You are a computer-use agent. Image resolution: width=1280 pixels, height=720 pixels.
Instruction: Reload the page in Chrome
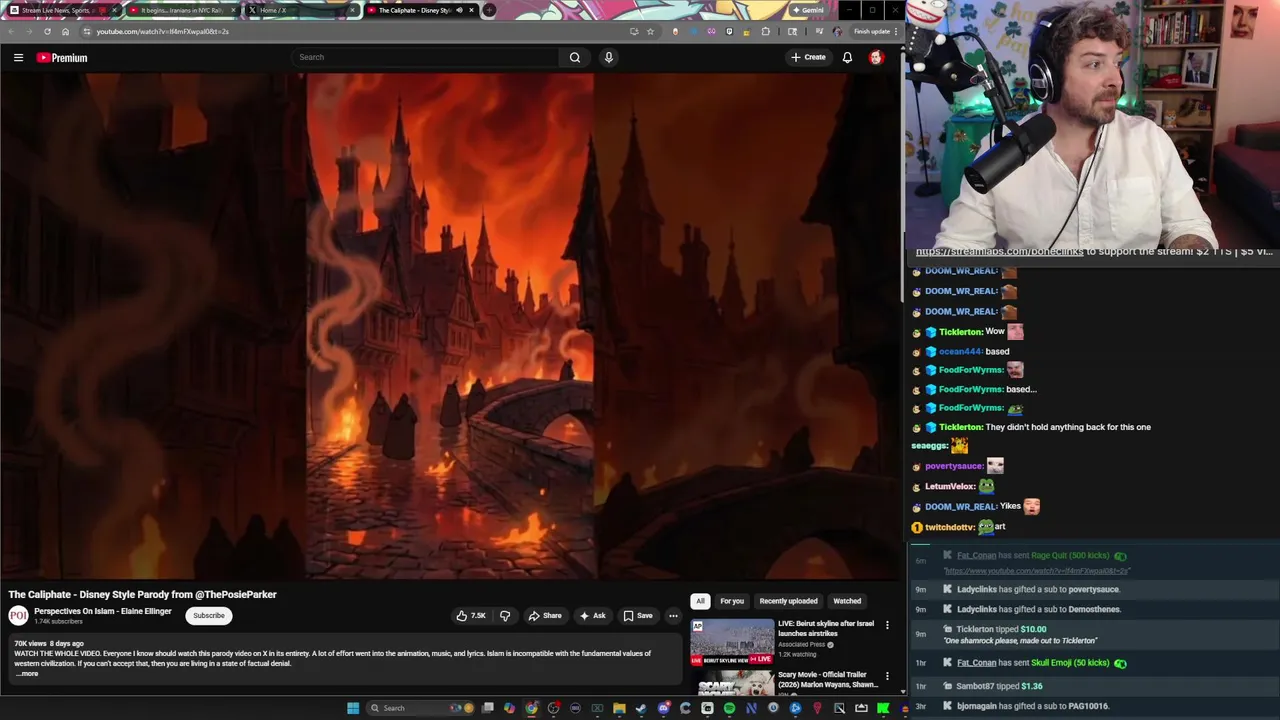(47, 31)
